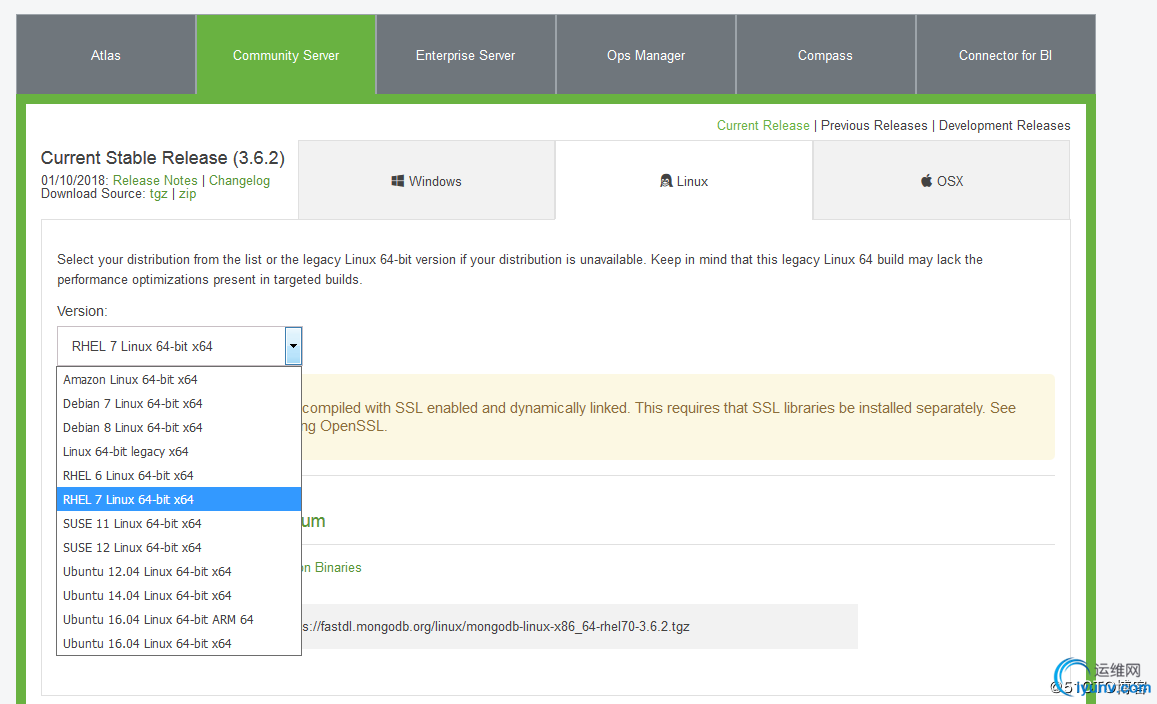
Task: Open the Release Notes link
Action: [x=155, y=180]
